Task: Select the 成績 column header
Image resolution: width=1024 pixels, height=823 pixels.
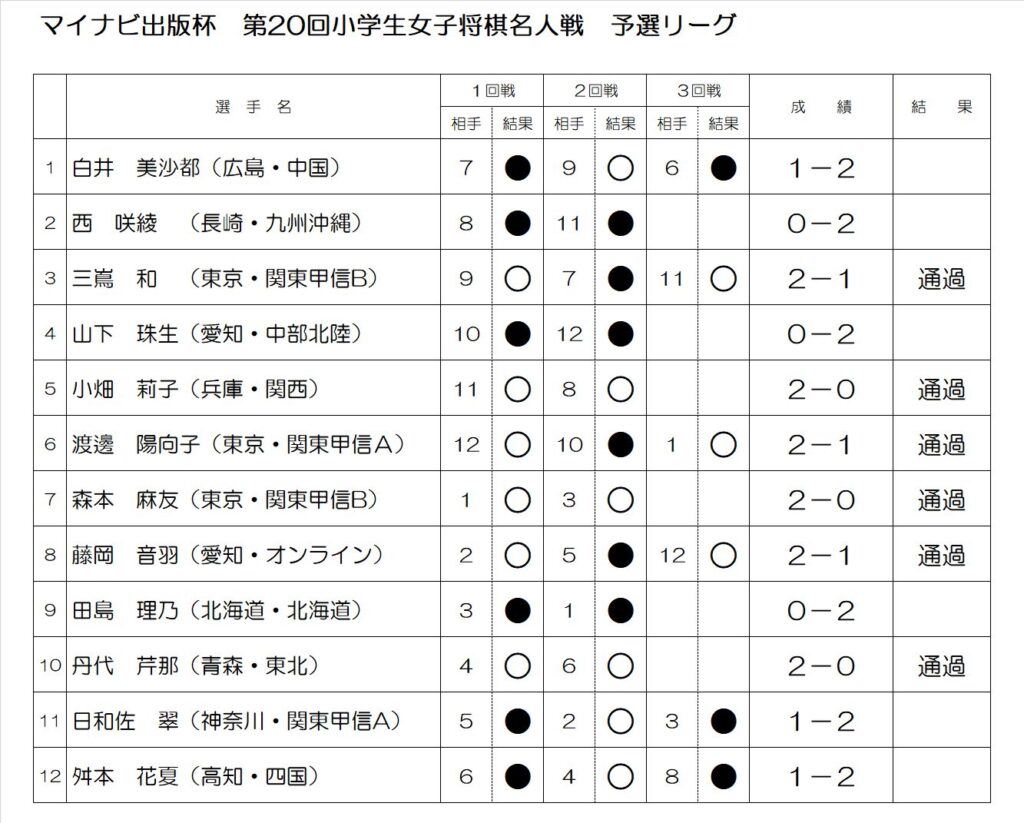Action: (x=821, y=107)
